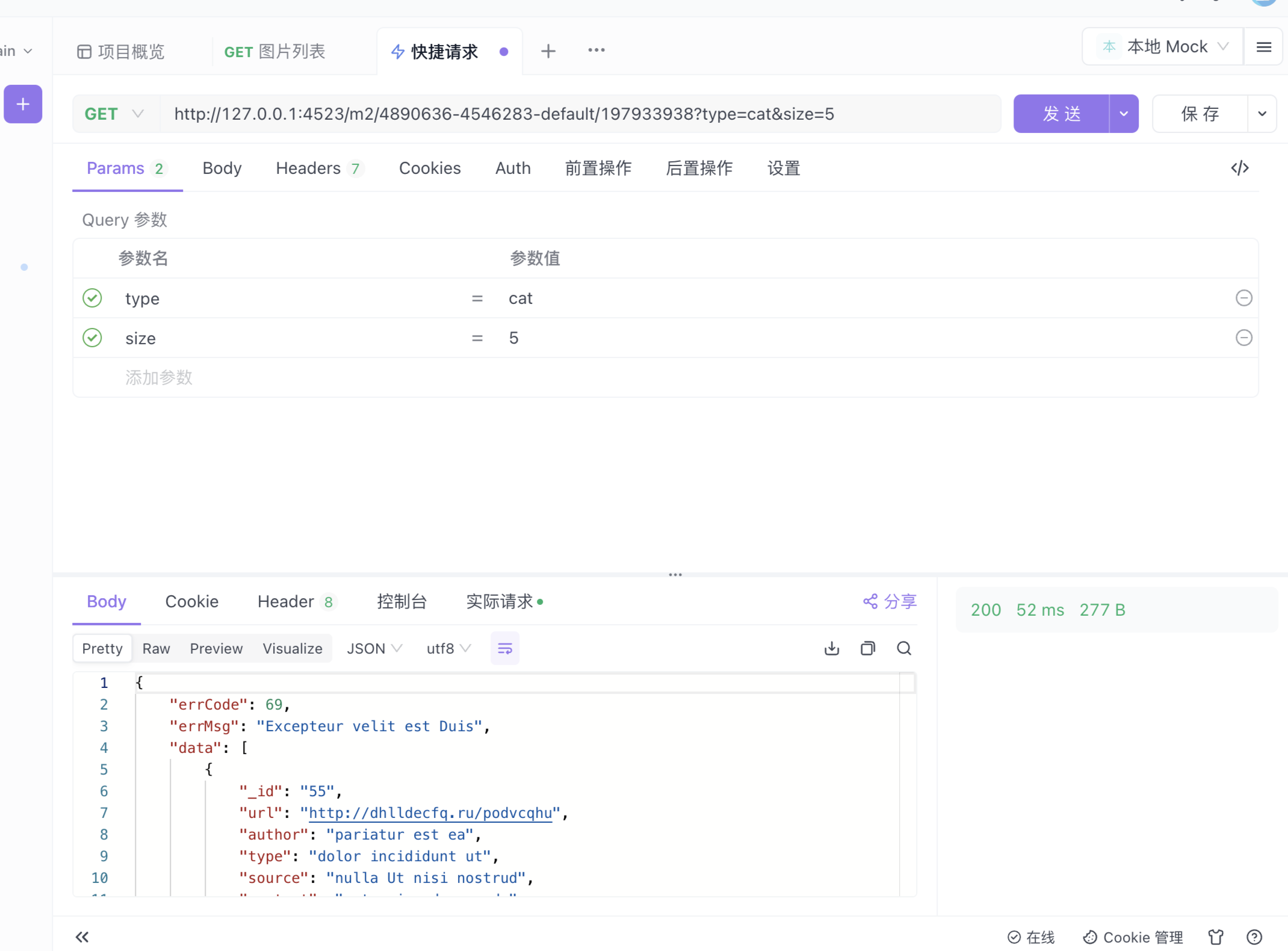Open a new tab with the plus icon
The height and width of the screenshot is (951, 1288).
point(548,51)
